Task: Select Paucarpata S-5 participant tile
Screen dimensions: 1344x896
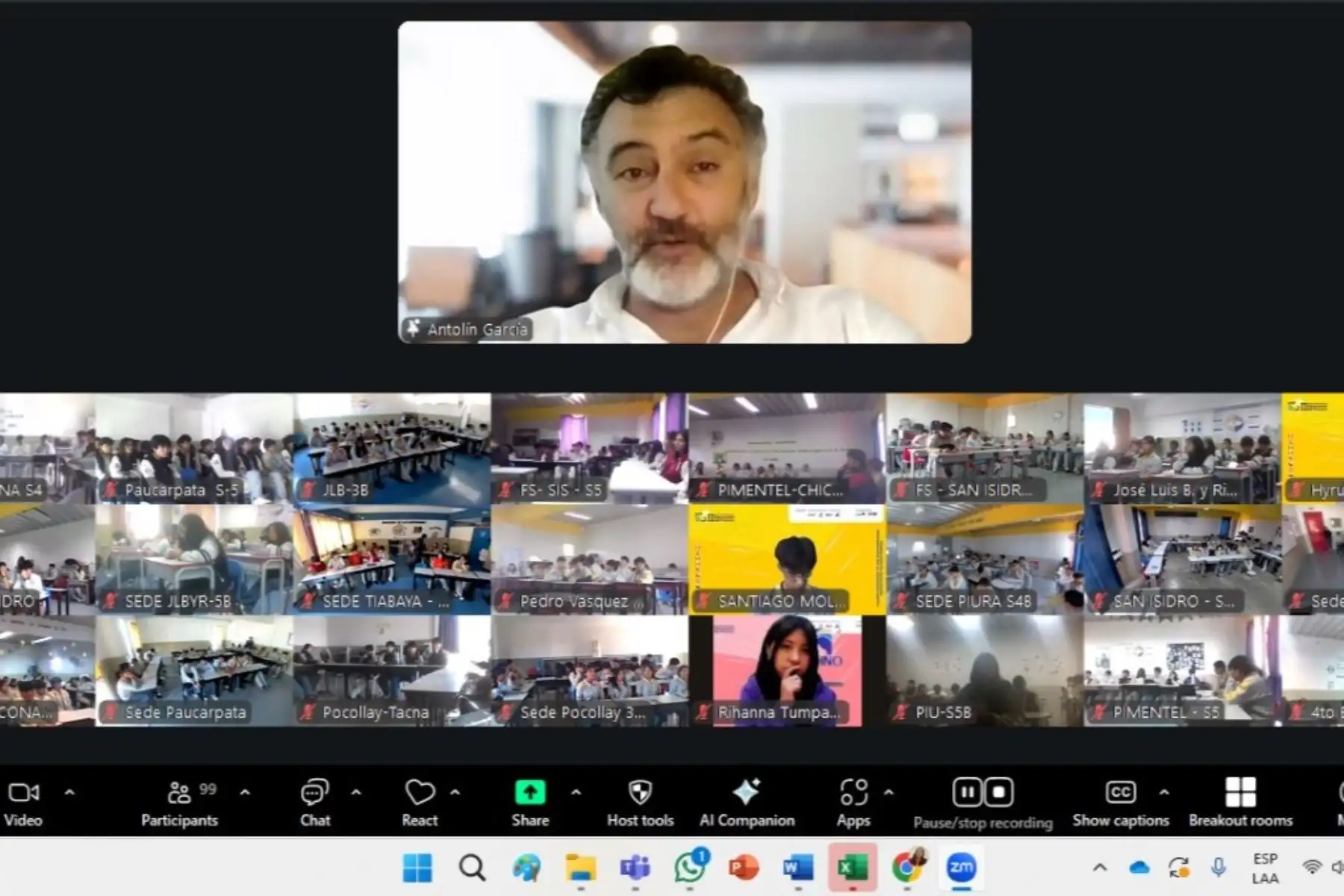Action: coord(194,449)
